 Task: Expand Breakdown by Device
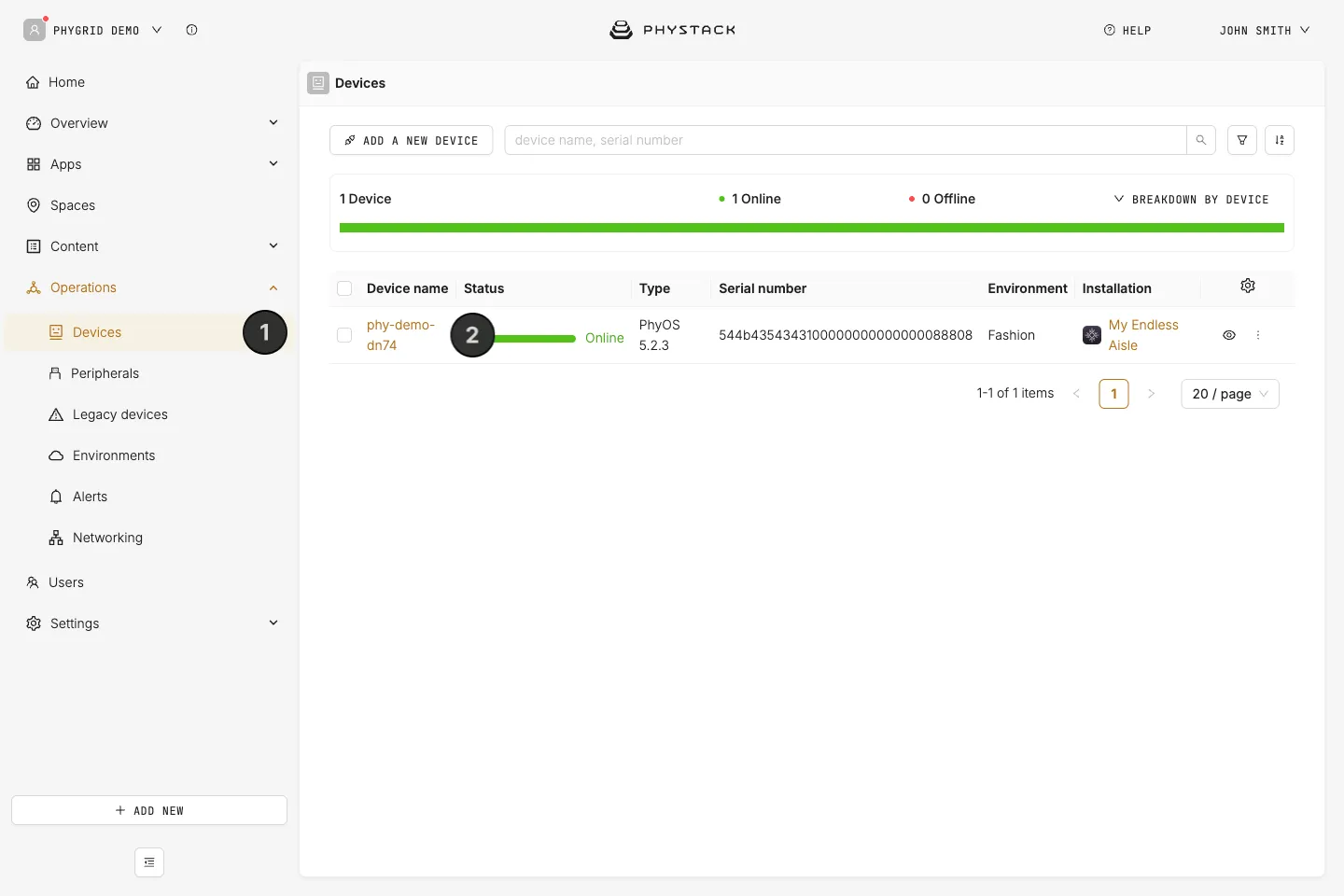click(1191, 199)
